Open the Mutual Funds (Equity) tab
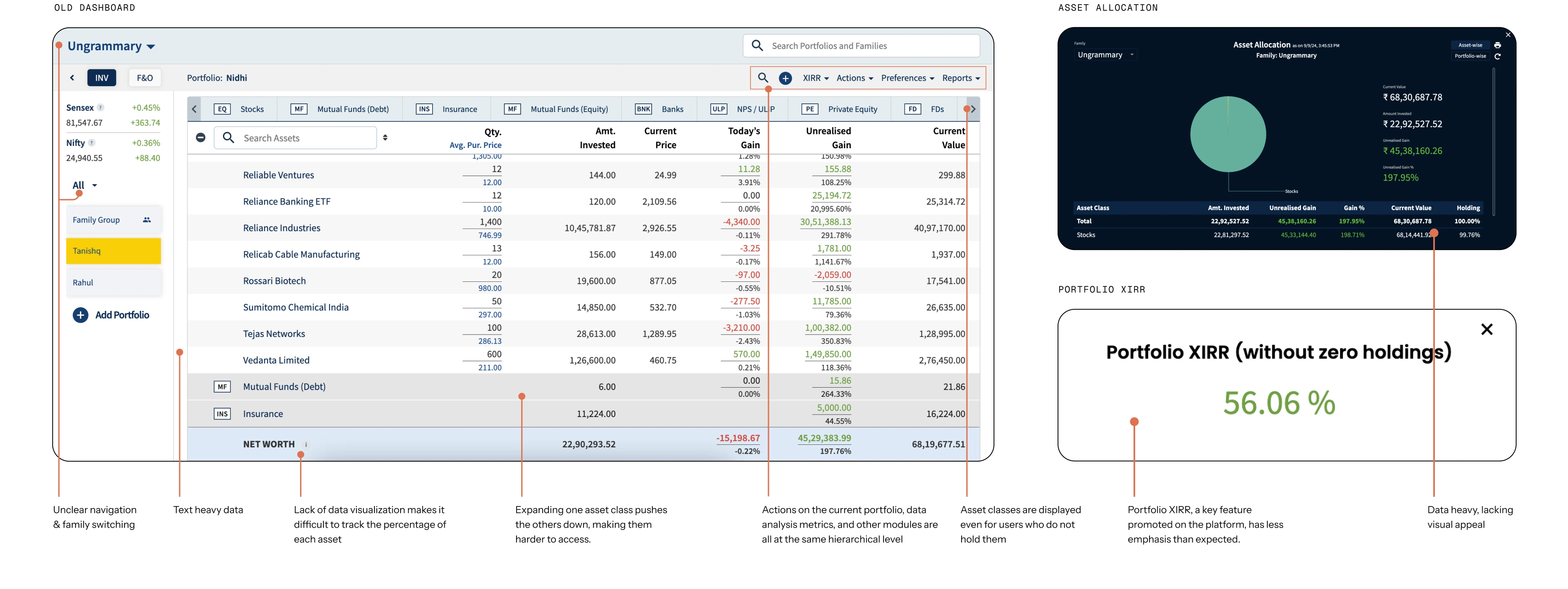Viewport: 1568px width, 589px height. 556,109
